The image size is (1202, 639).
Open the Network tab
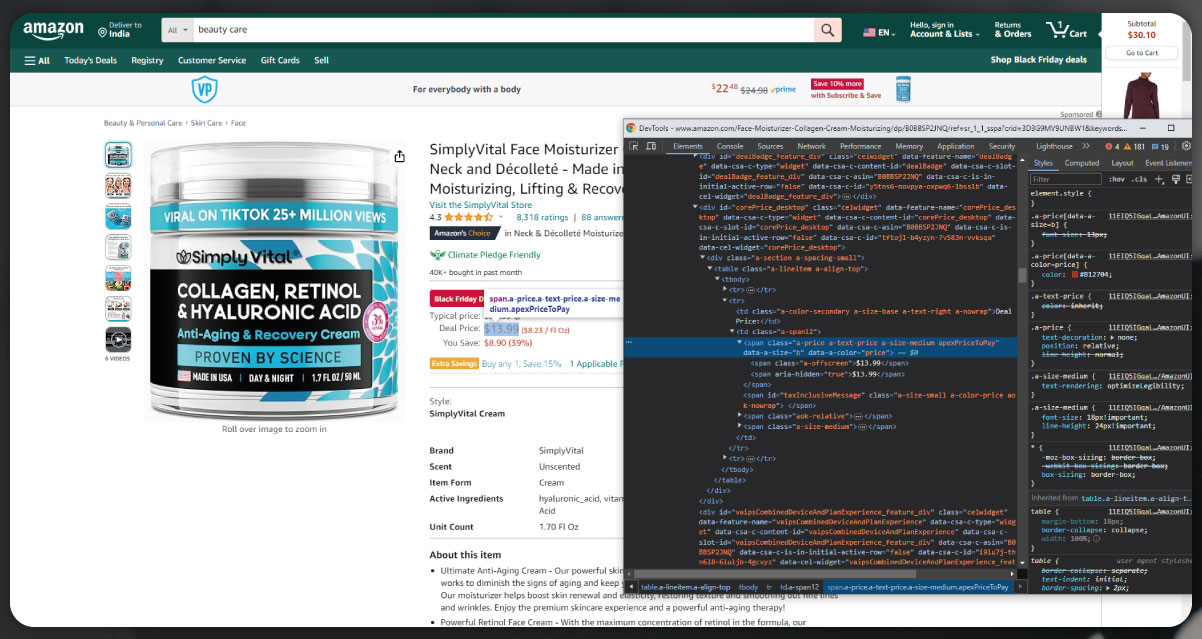click(x=811, y=146)
